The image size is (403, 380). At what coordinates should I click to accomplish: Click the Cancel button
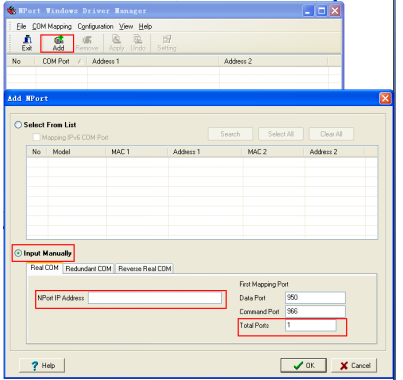tap(354, 366)
